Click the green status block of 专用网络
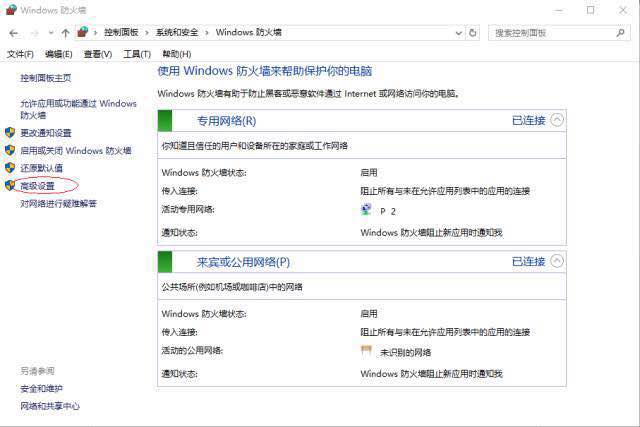The height and width of the screenshot is (427, 640). point(165,120)
